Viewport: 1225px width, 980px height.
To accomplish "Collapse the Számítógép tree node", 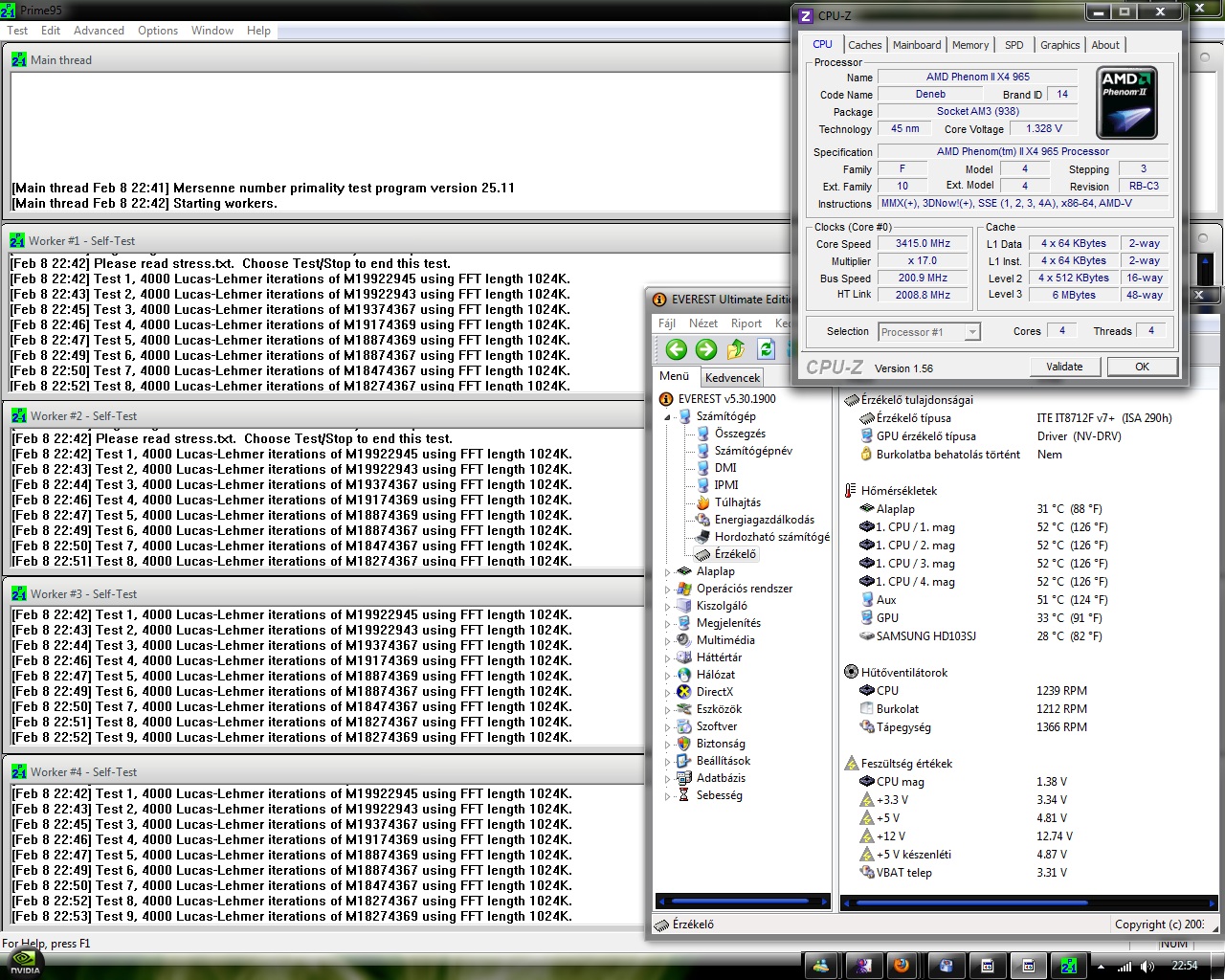I will click(668, 417).
